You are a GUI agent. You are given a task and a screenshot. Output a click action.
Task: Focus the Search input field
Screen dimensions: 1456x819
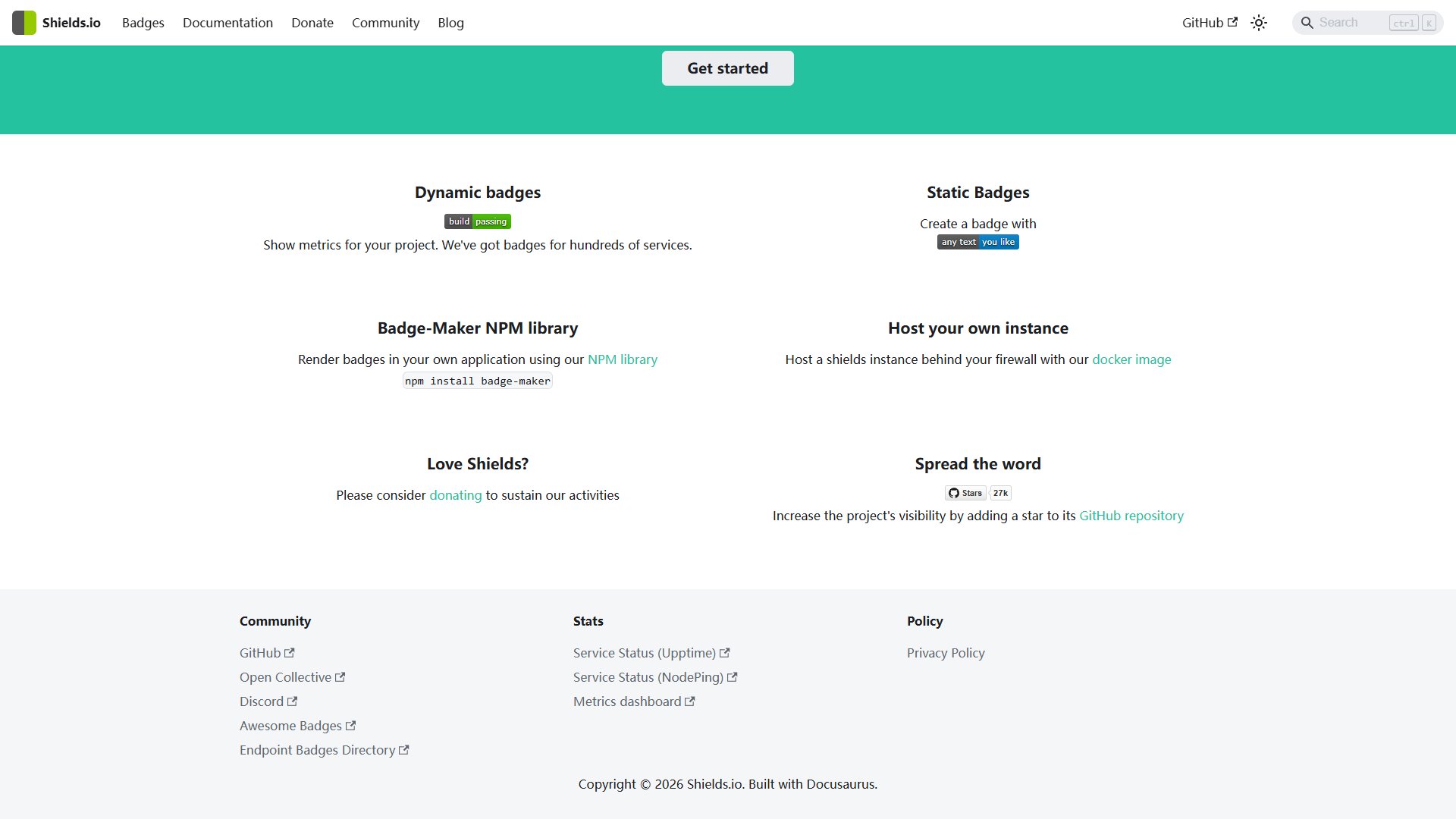(x=1368, y=23)
